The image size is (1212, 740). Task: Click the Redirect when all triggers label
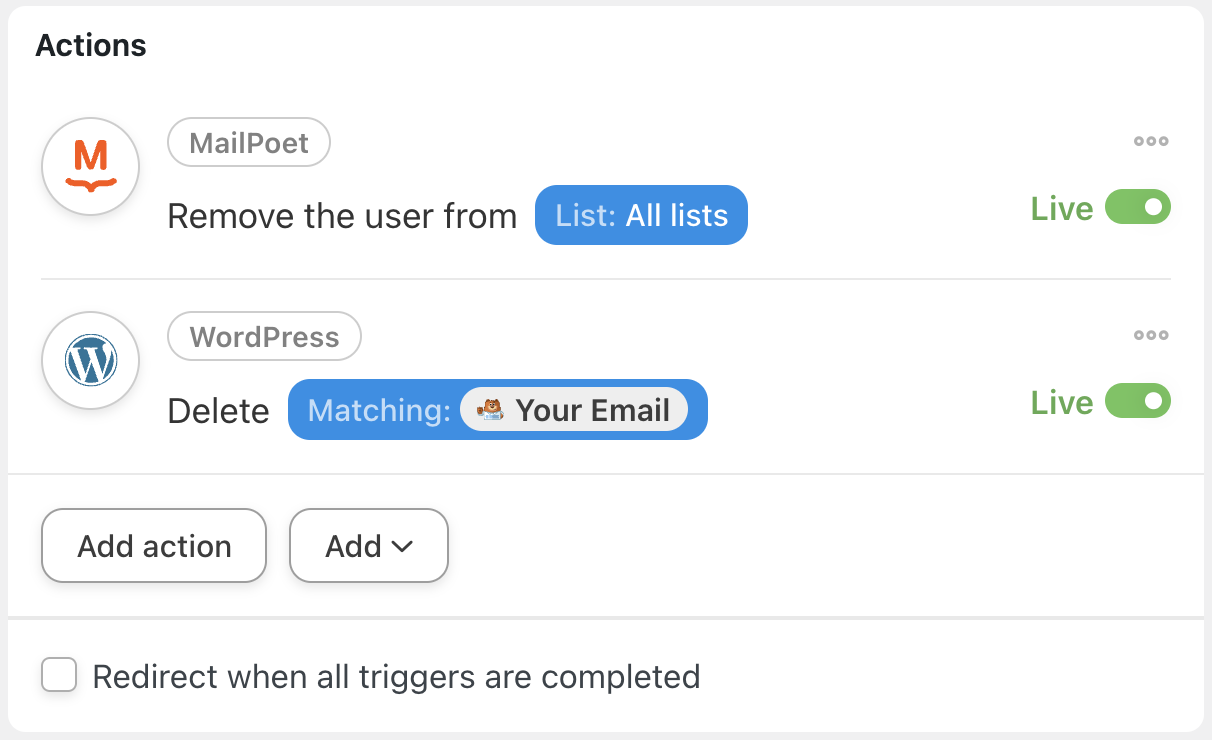(x=396, y=677)
